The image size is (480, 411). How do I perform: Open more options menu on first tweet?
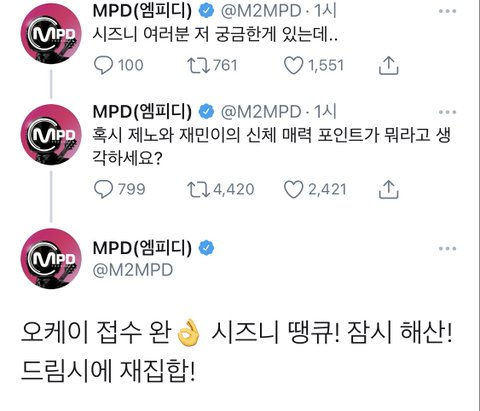click(x=447, y=11)
